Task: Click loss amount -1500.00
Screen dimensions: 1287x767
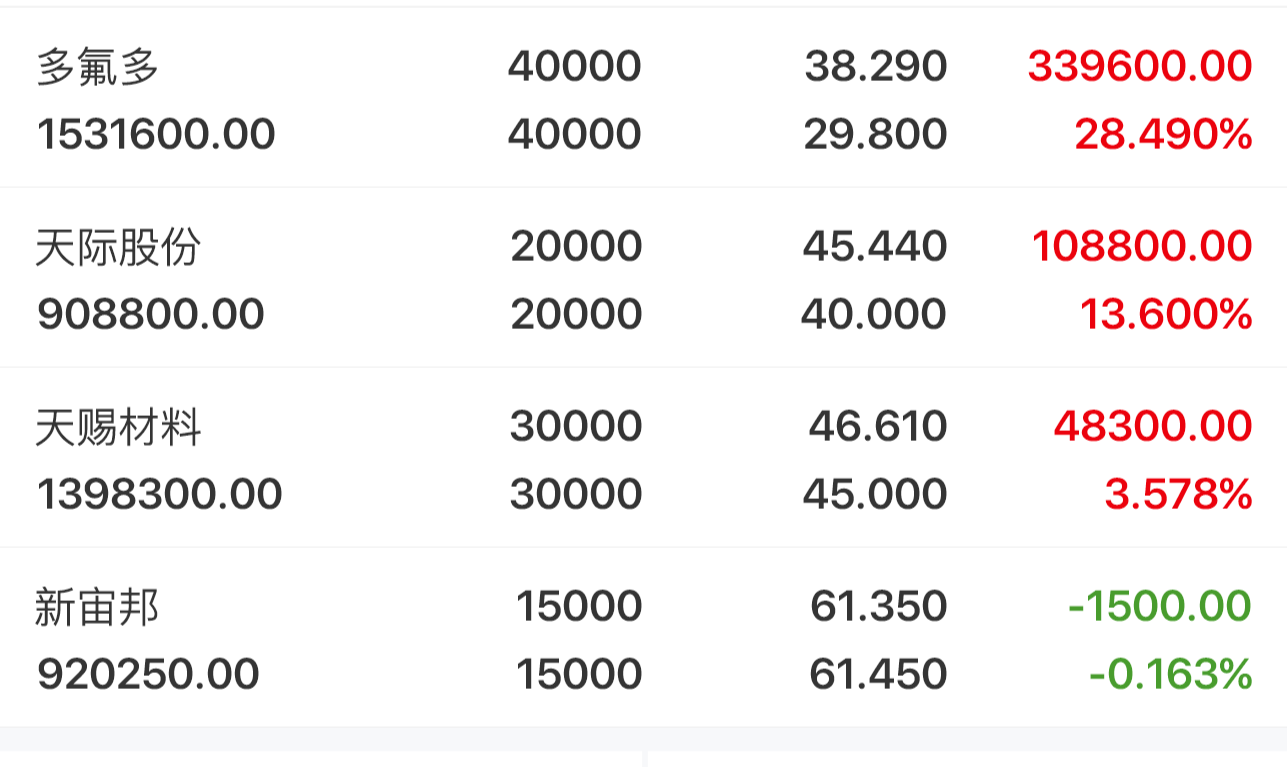Action: (x=1159, y=607)
